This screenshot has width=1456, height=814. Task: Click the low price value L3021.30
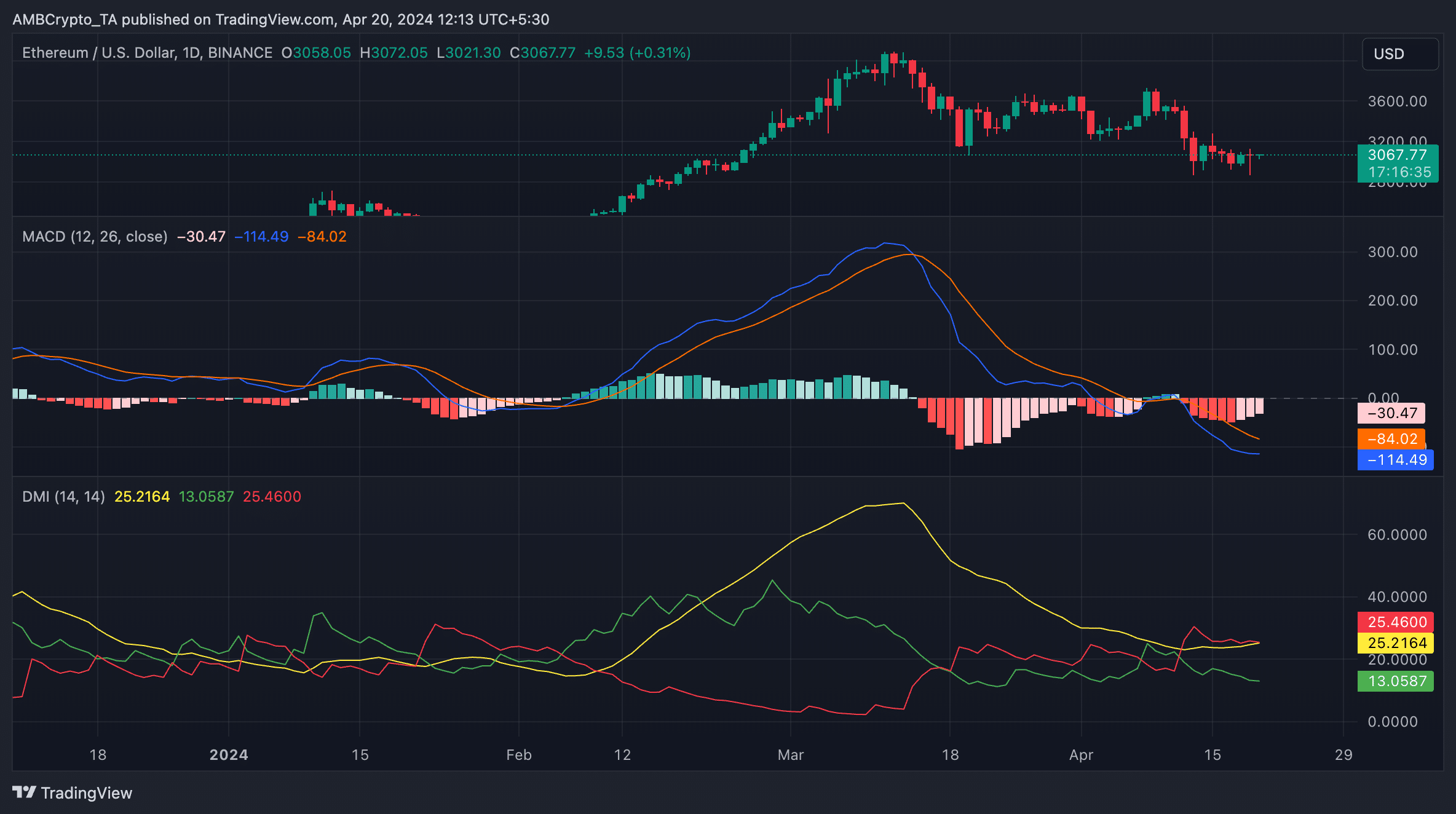(469, 53)
